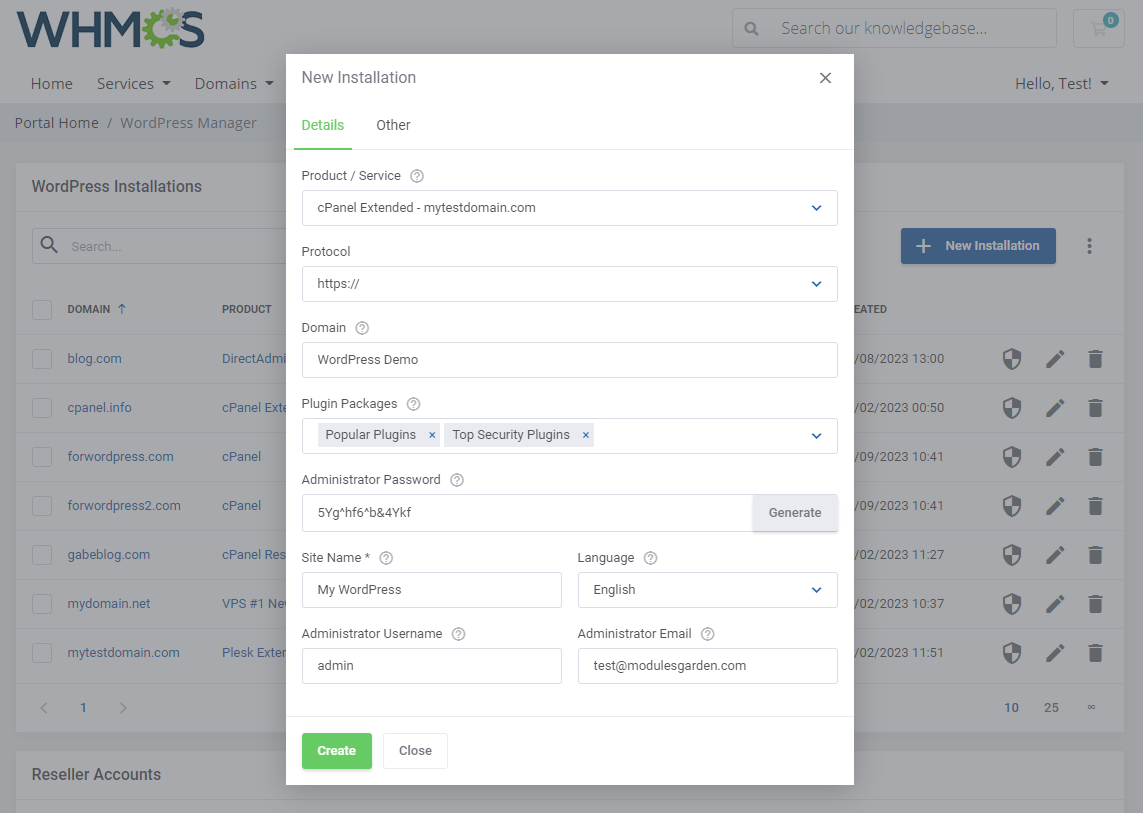Click Administrator Email input field
The height and width of the screenshot is (813, 1143).
tap(707, 666)
